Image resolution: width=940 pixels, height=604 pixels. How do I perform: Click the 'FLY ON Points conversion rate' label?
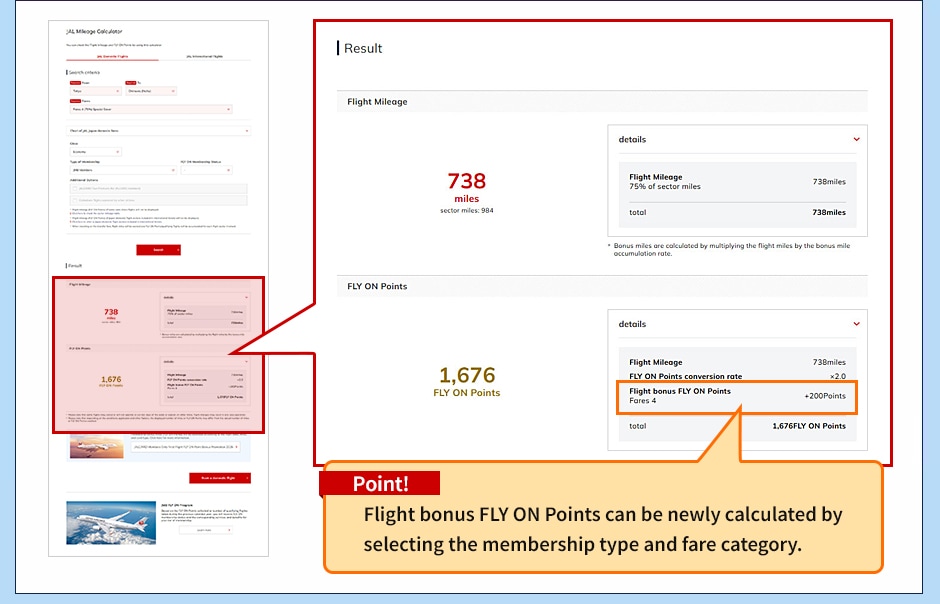point(685,376)
